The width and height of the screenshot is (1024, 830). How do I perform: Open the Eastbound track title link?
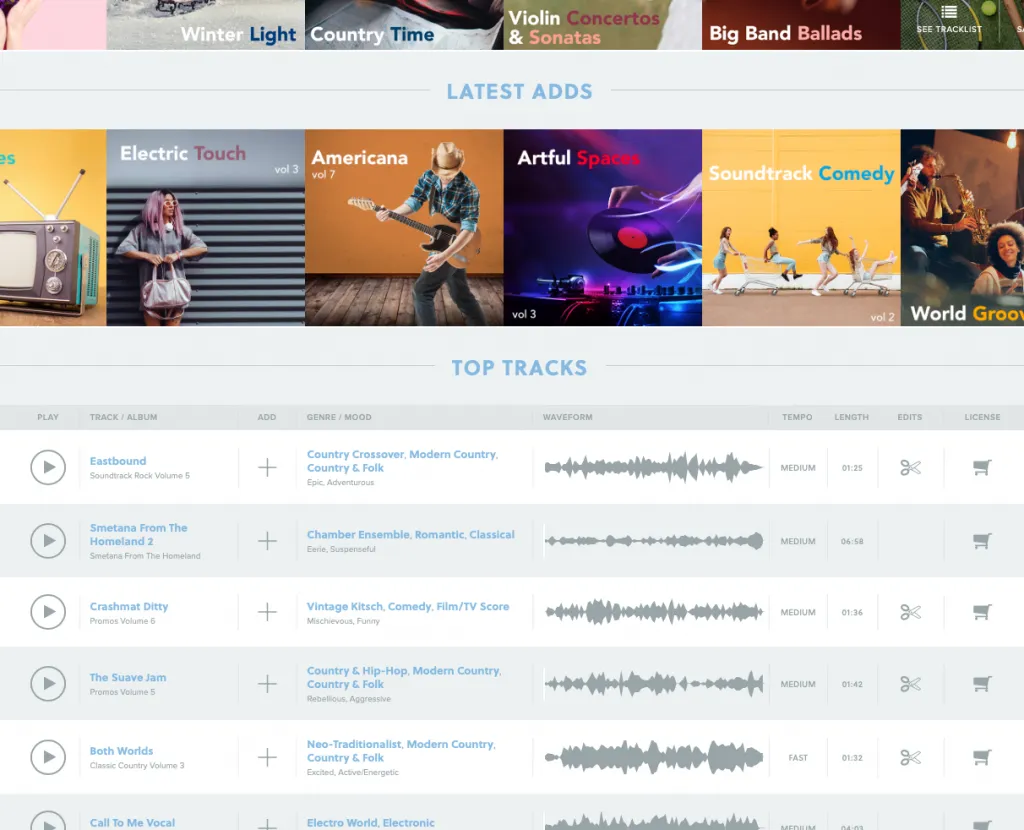(118, 461)
